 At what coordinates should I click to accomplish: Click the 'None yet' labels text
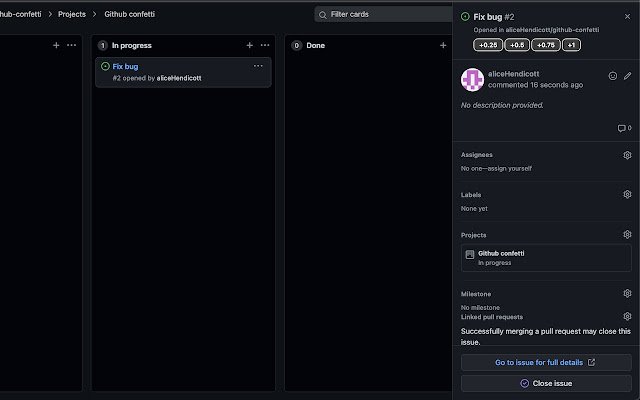474,209
